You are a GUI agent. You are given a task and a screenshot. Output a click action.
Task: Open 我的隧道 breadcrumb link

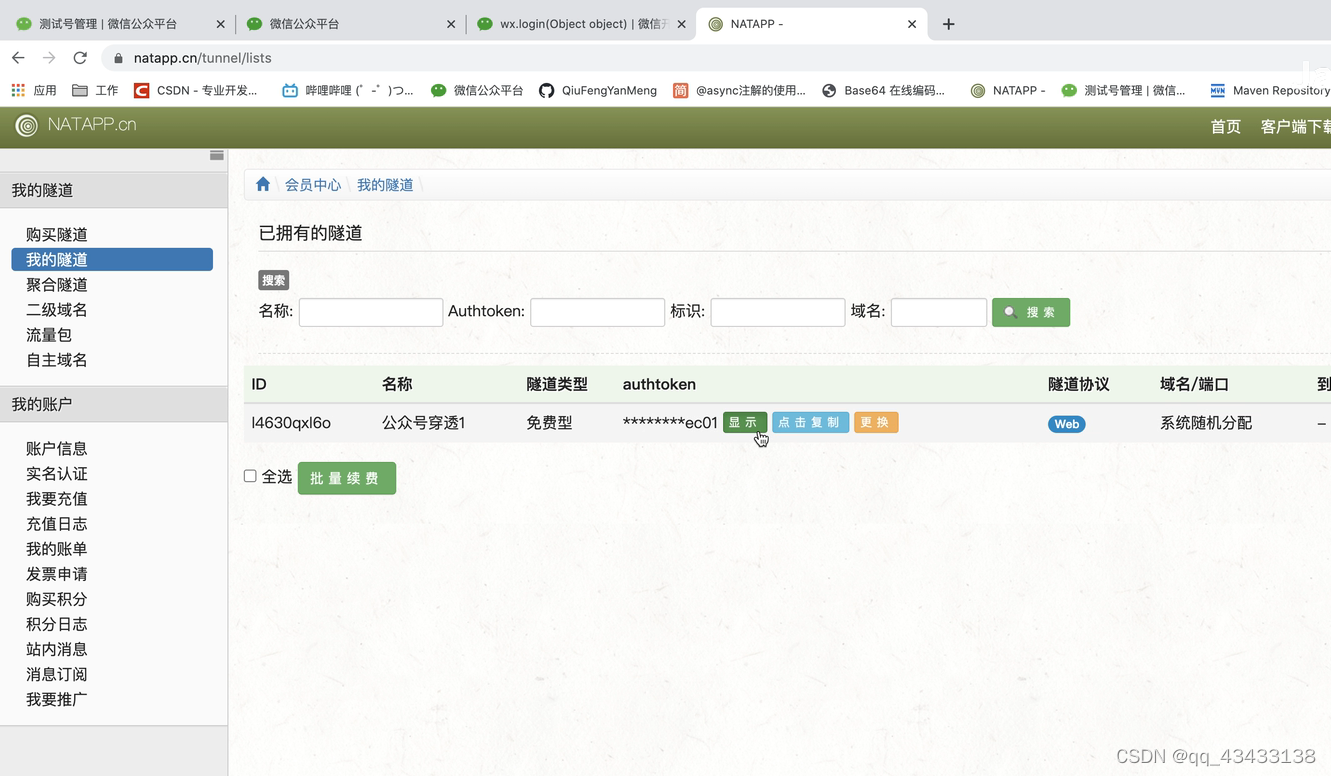(x=385, y=185)
